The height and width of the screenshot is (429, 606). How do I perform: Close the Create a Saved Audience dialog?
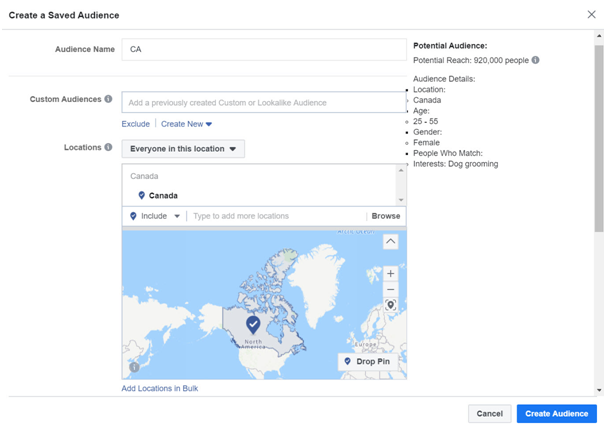pos(591,15)
